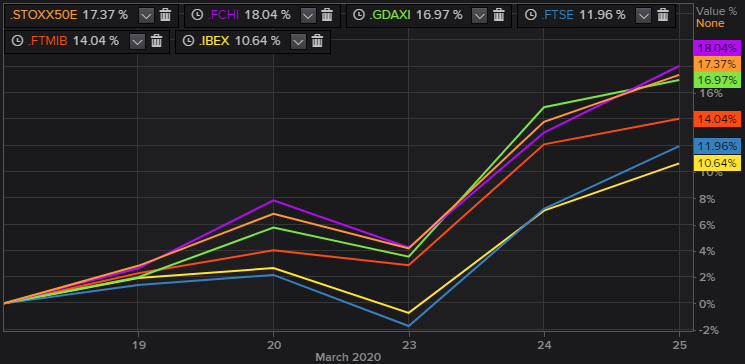The image size is (745, 364).
Task: Click the 16% y-axis tick label
Action: click(710, 93)
